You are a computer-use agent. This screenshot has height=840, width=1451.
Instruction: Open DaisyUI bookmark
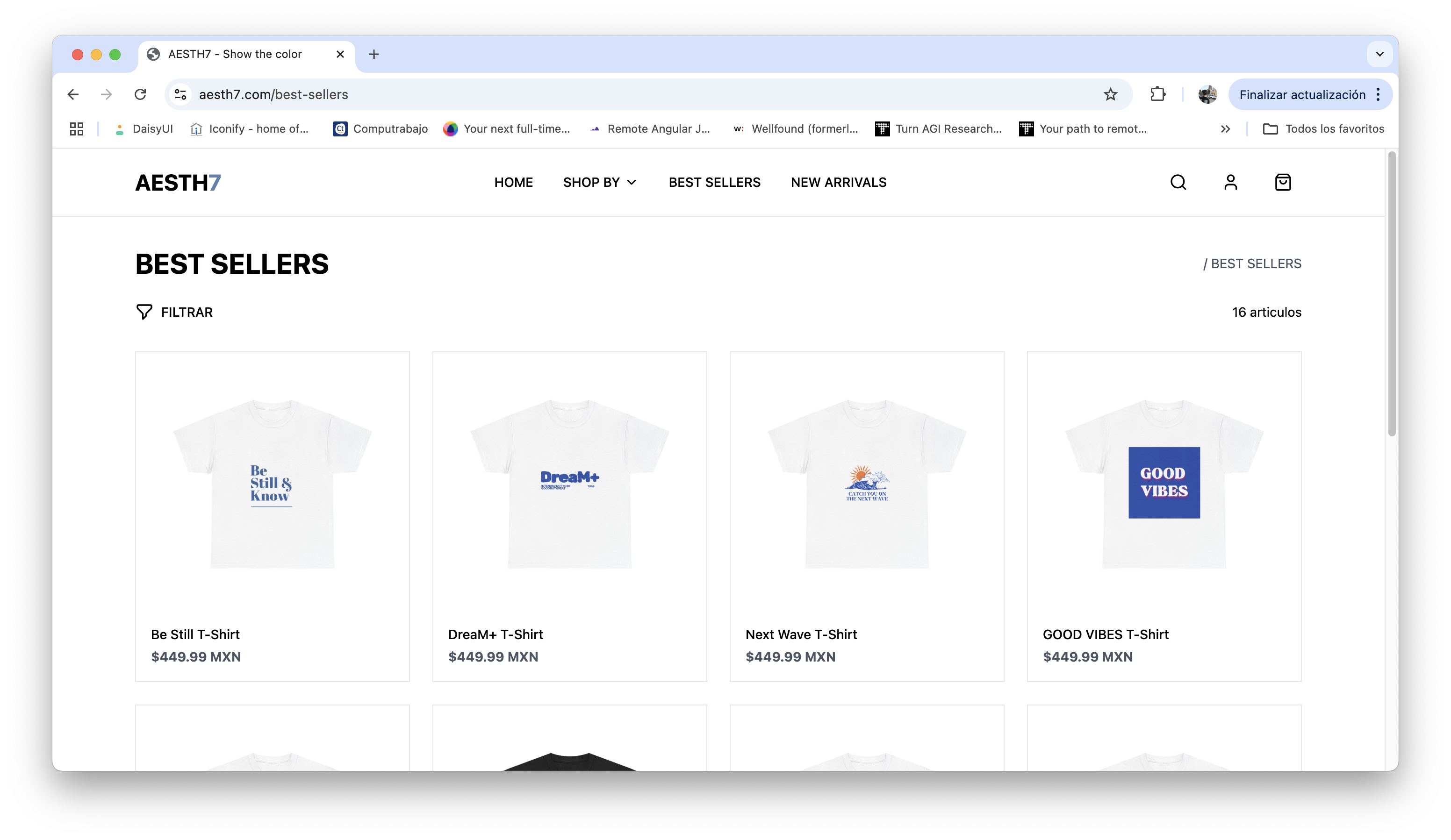(144, 129)
